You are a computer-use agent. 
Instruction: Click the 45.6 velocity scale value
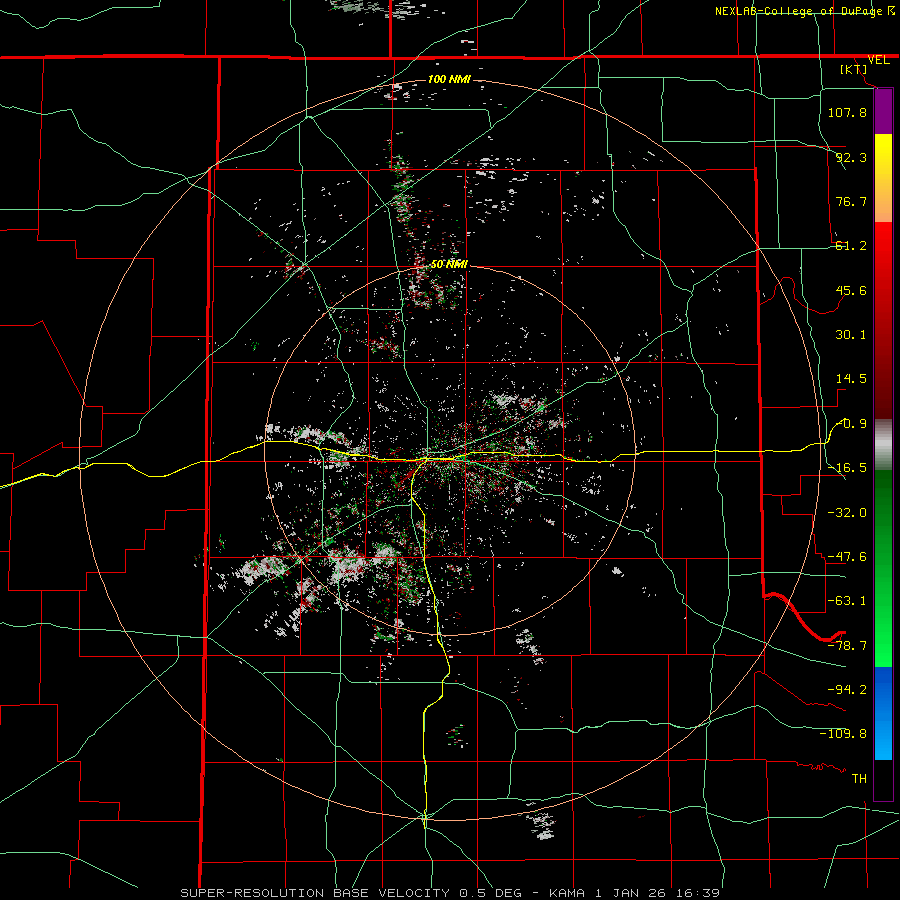pos(851,290)
